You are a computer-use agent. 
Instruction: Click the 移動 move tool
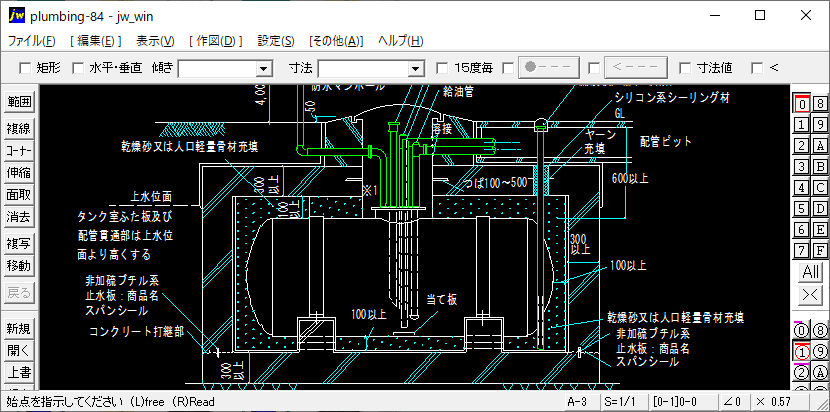19,266
